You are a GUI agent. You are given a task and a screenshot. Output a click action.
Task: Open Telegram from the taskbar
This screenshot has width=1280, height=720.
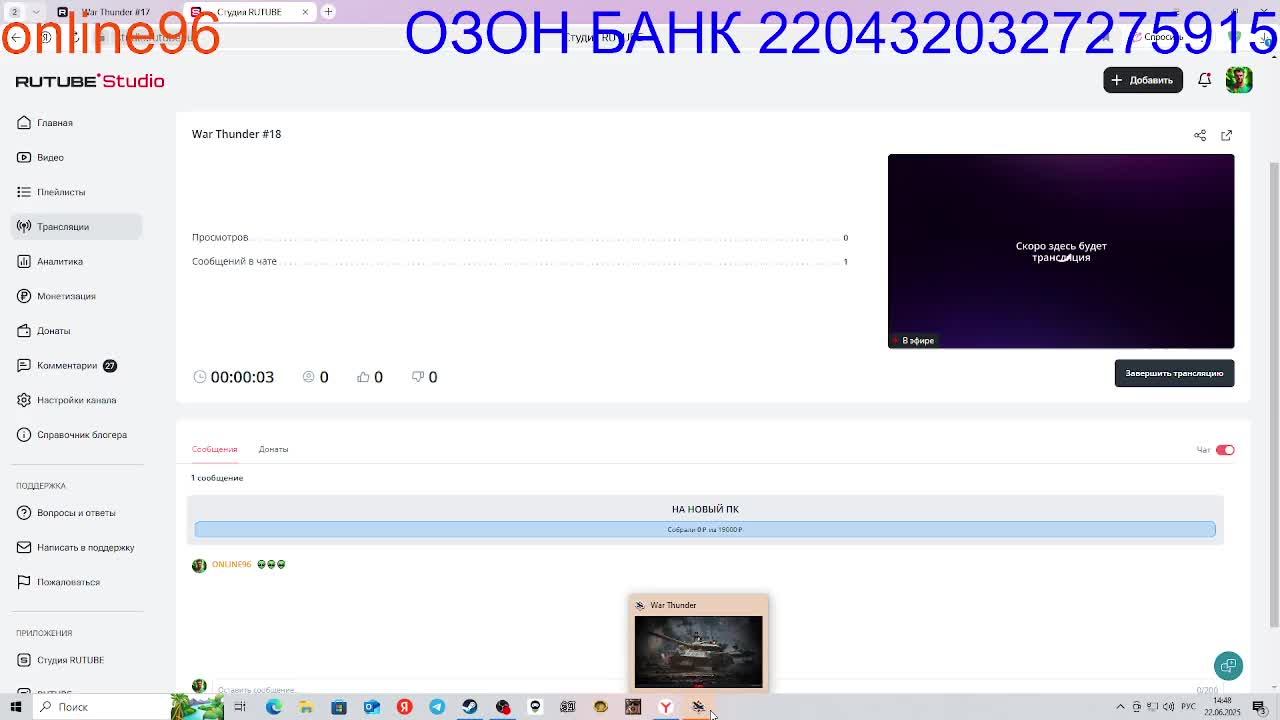coord(437,707)
